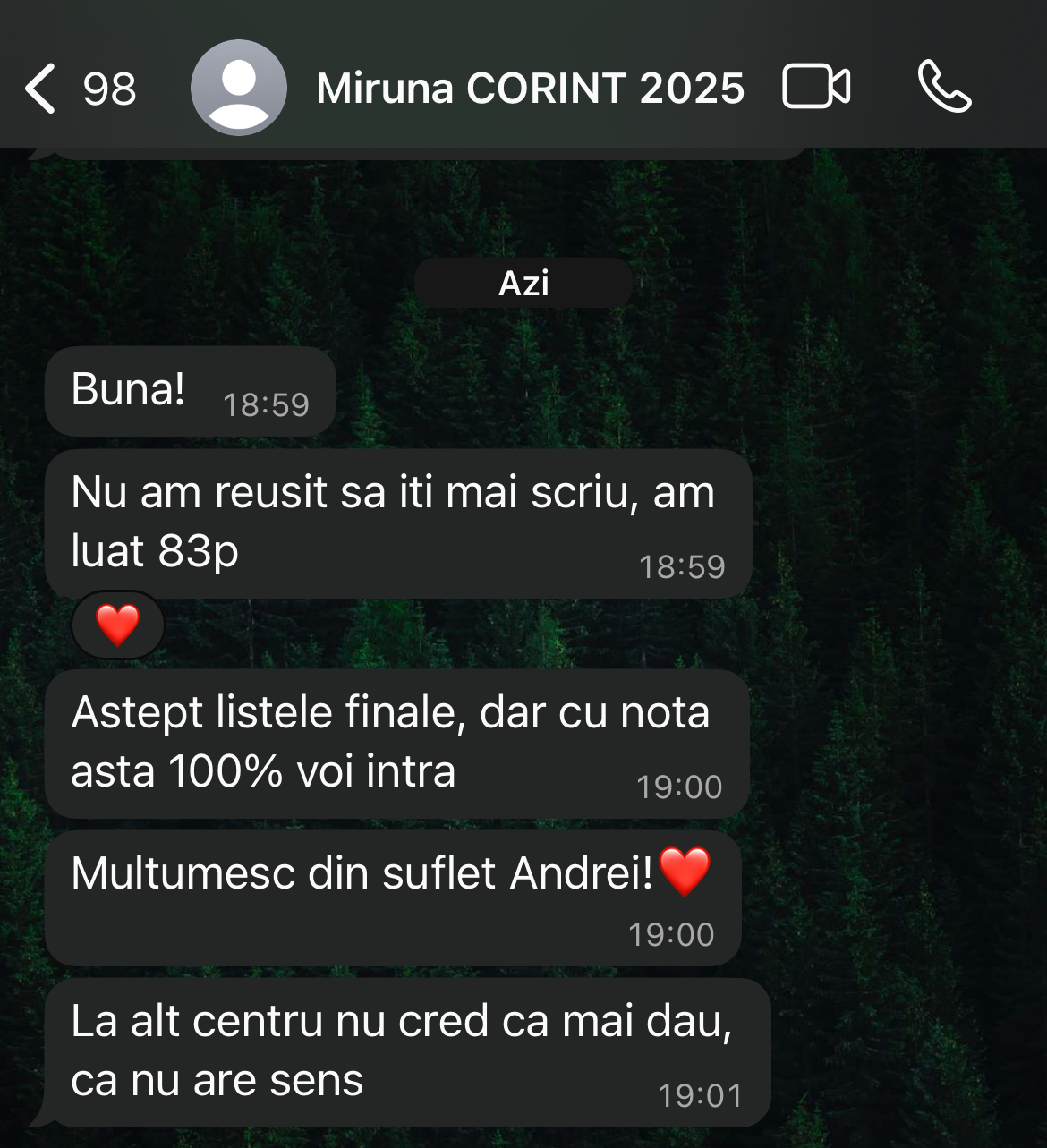
Task: Open contact info for Miruna CORINT 2025
Action: tap(530, 89)
